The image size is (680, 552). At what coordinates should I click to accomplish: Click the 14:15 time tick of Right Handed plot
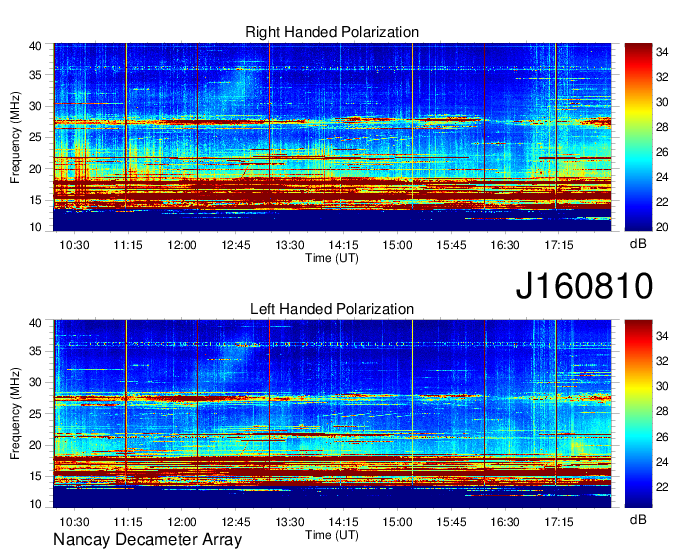tap(343, 245)
